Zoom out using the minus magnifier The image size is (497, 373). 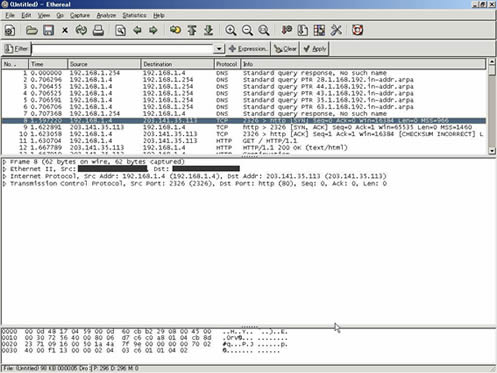[x=247, y=30]
